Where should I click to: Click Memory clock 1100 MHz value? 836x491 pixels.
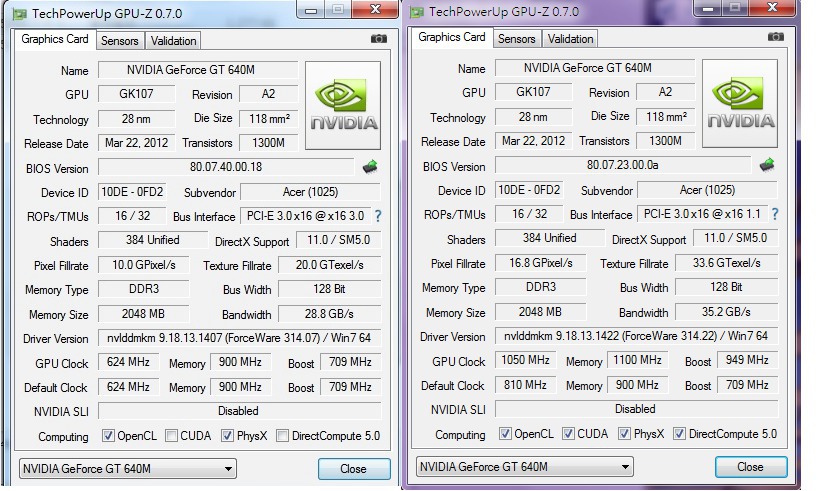click(x=638, y=360)
